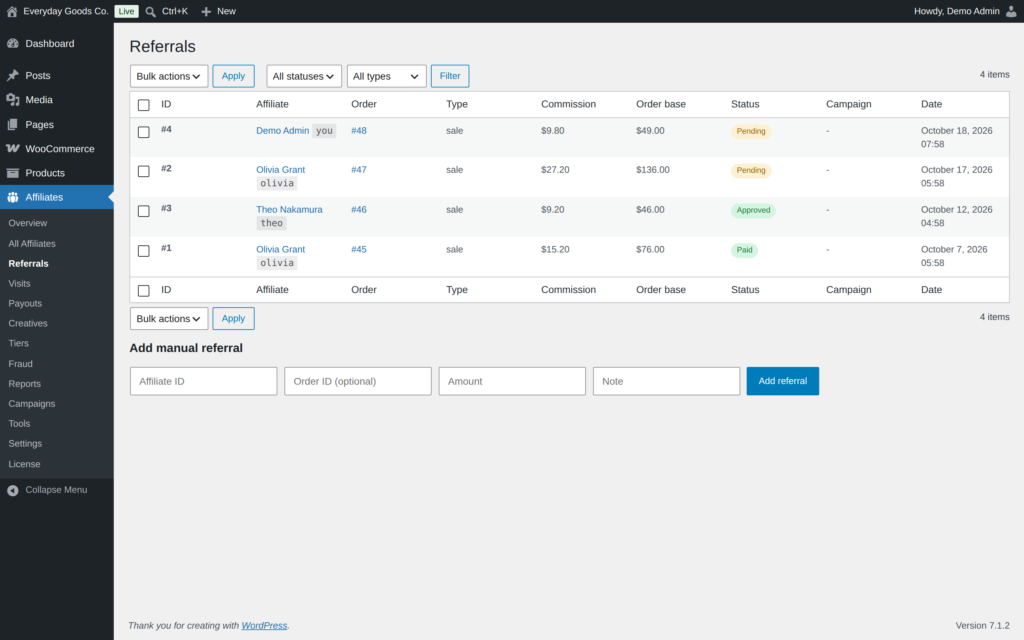Click the Media icon in sidebar
This screenshot has width=1024, height=640.
click(x=13, y=99)
